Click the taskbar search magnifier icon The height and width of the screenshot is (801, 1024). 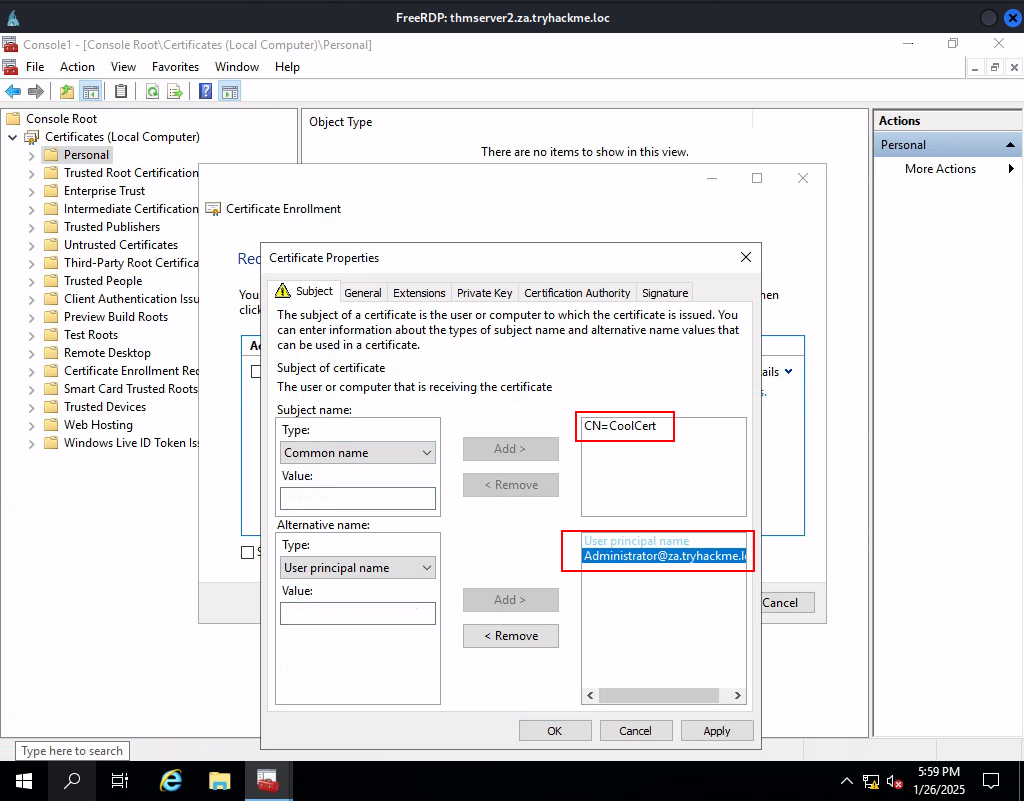point(72,781)
